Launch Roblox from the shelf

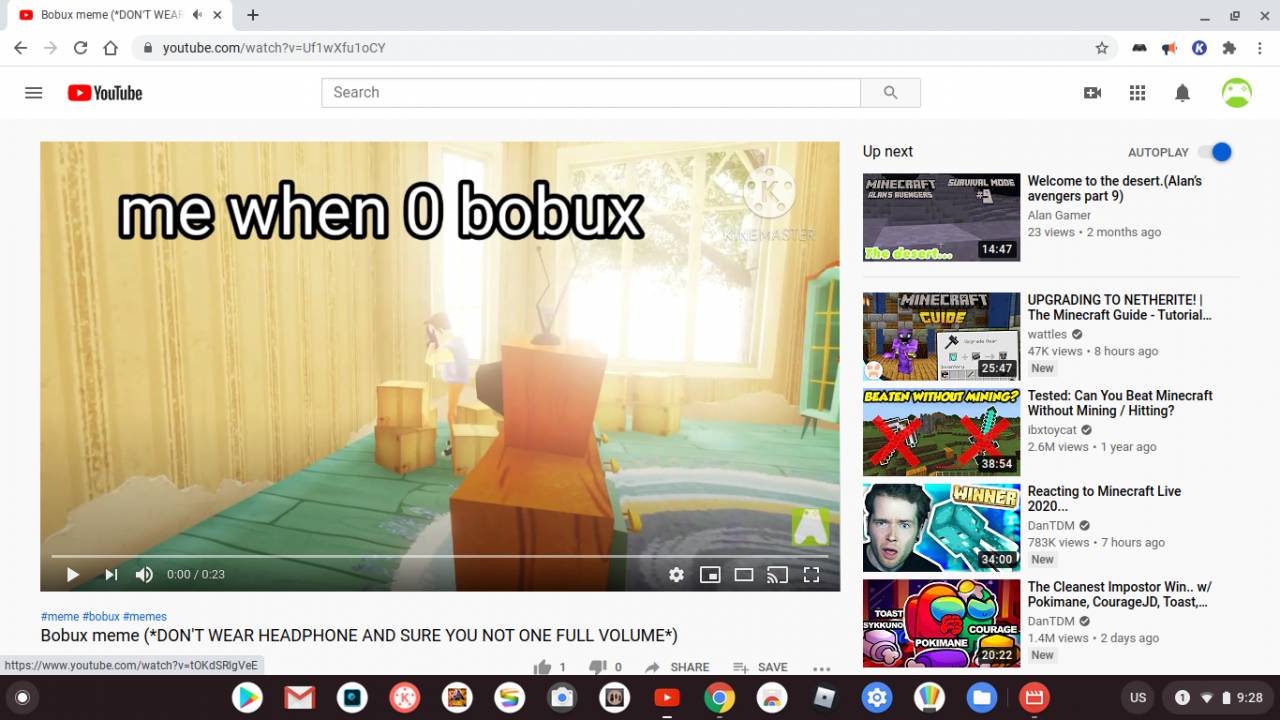pos(823,697)
